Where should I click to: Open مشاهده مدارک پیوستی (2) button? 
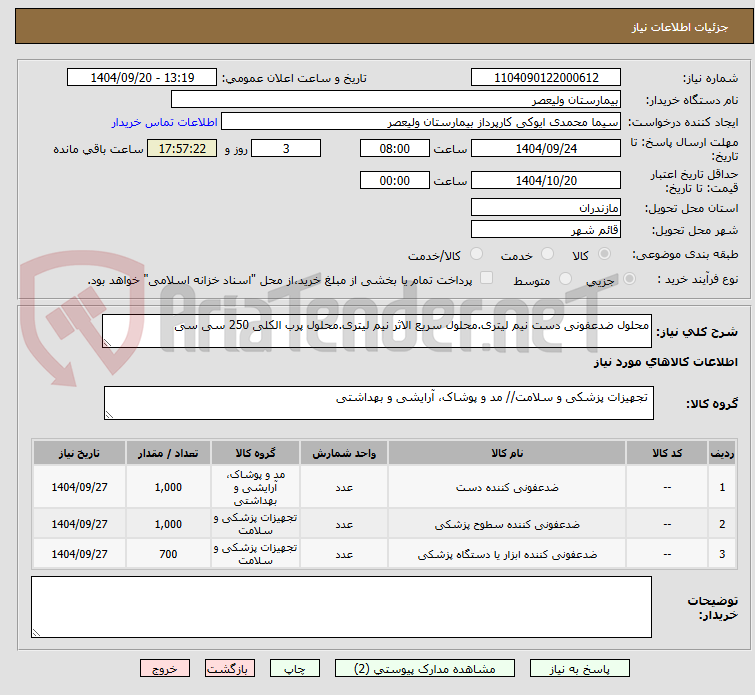tap(424, 669)
